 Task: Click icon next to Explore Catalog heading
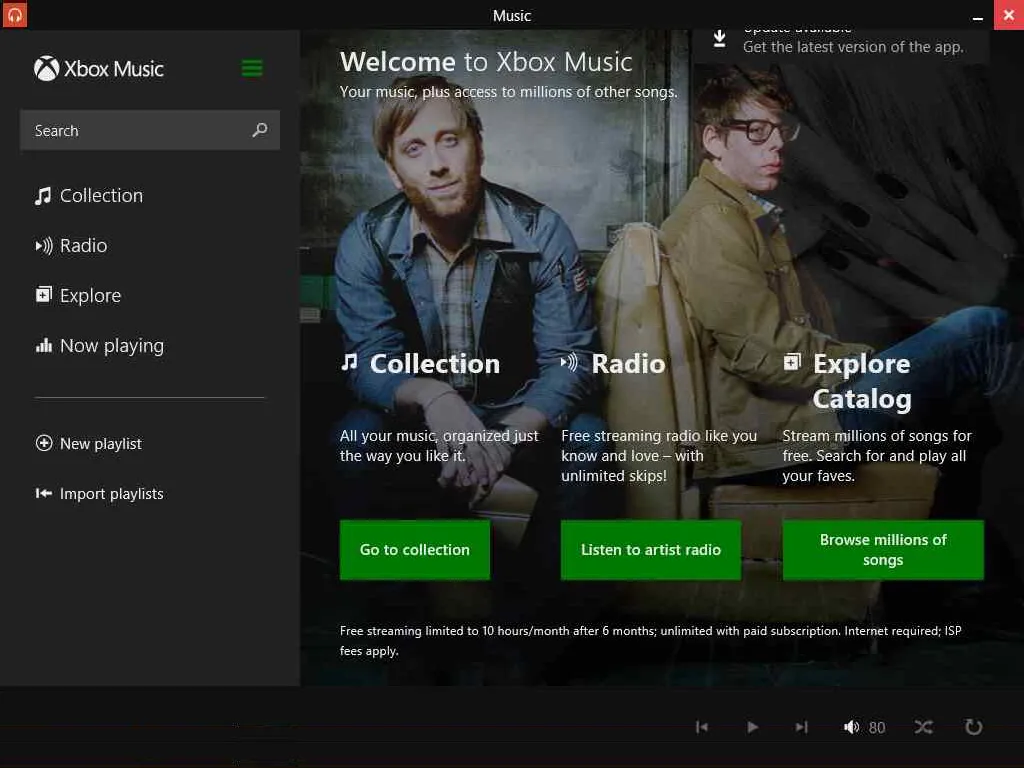(792, 361)
